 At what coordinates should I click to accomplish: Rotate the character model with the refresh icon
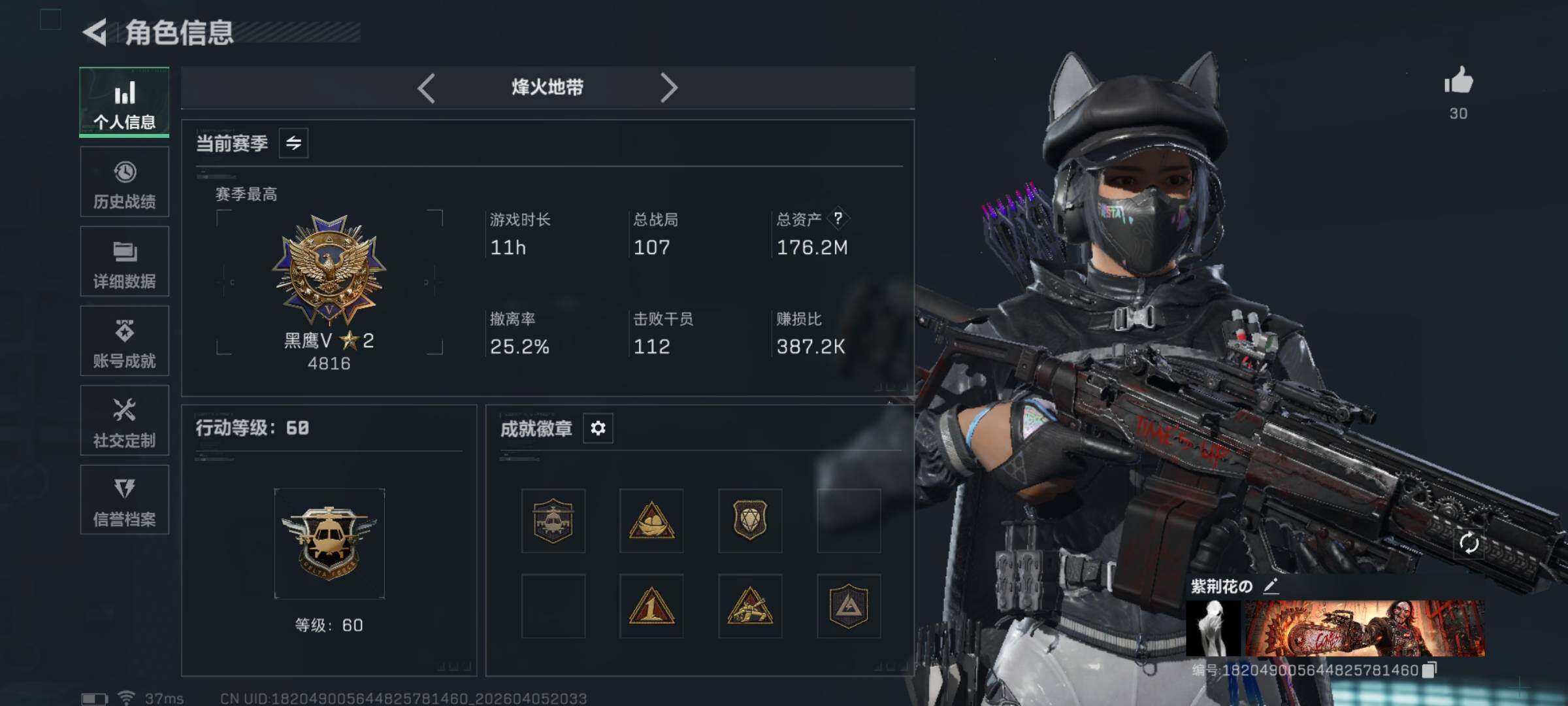coord(1469,543)
